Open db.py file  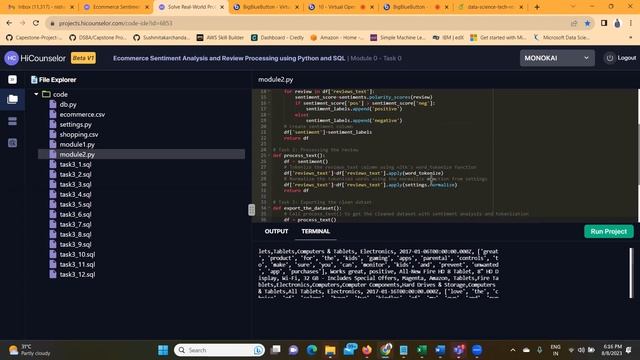(68, 104)
